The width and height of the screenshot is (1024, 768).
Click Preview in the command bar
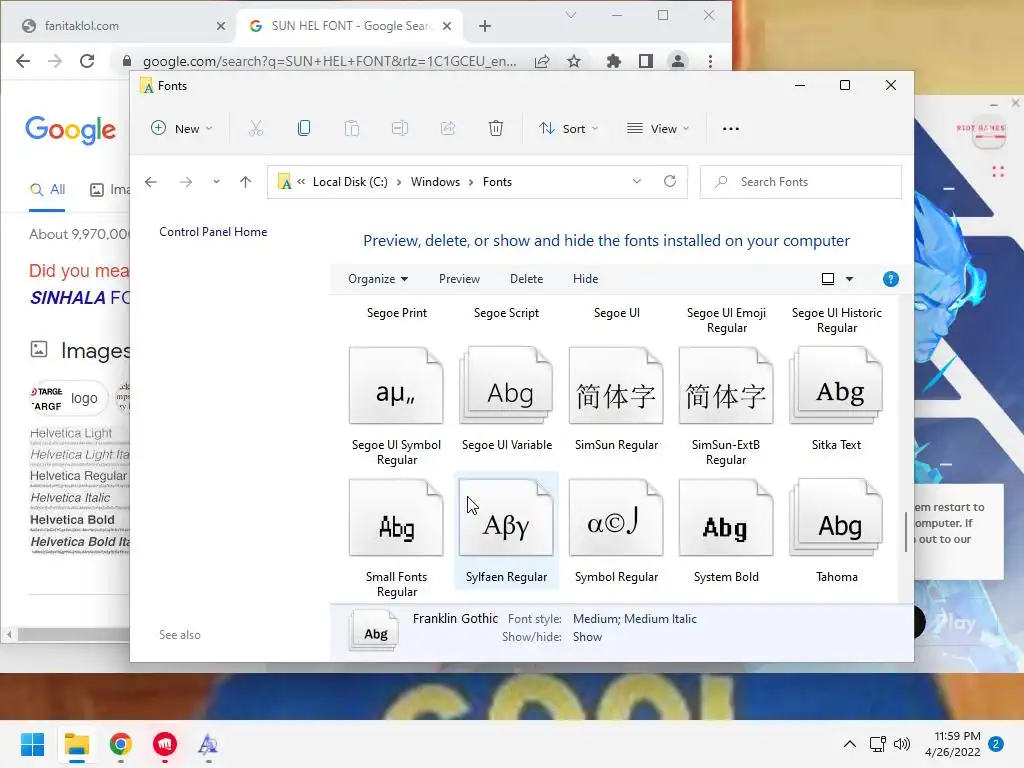459,279
